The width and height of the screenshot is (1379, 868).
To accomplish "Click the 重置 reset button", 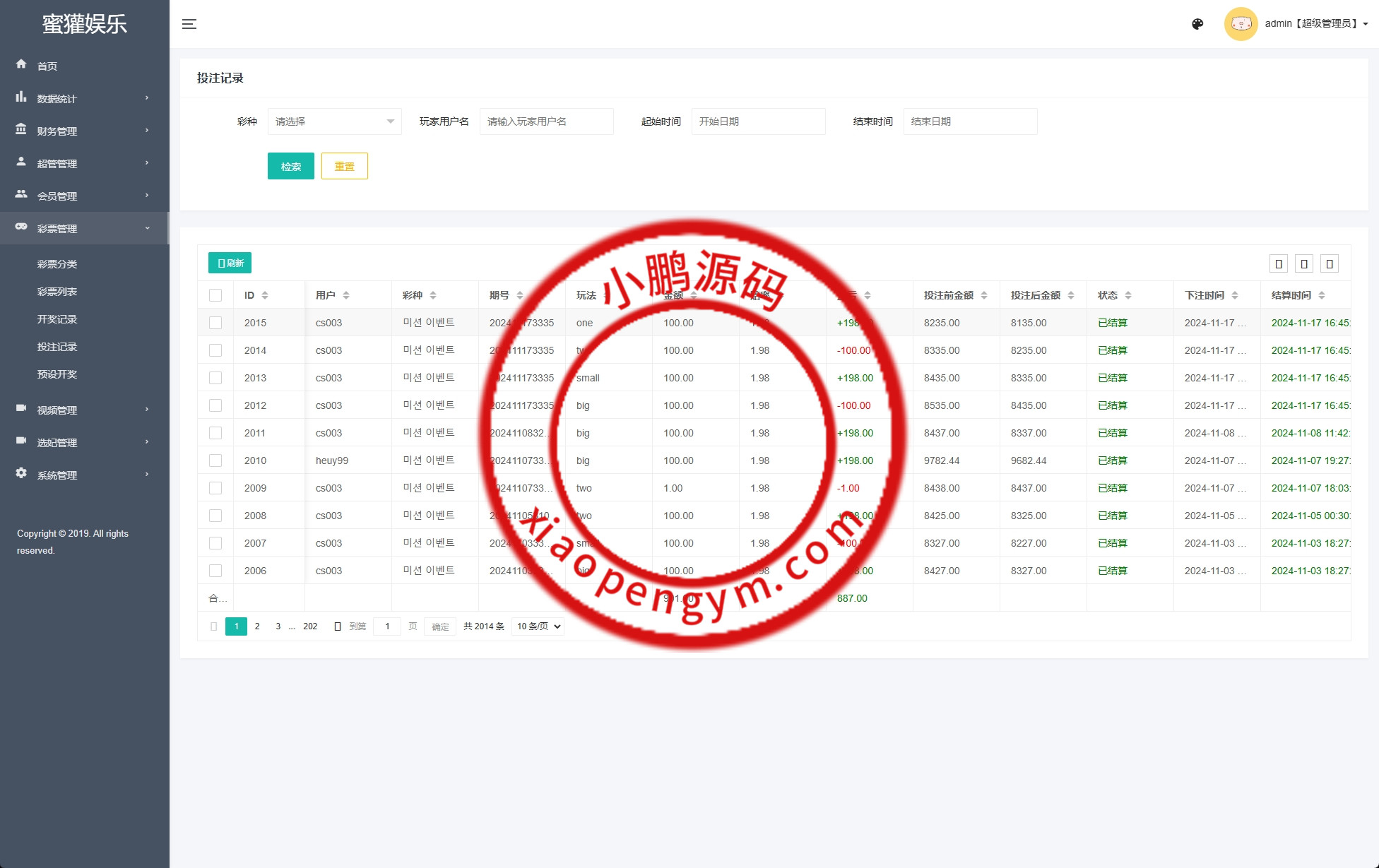I will (344, 166).
